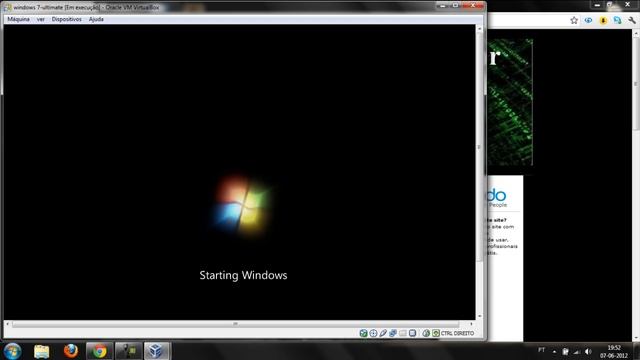This screenshot has width=640, height=360.
Task: Open the Chrome wrench settings menu
Action: 631,20
